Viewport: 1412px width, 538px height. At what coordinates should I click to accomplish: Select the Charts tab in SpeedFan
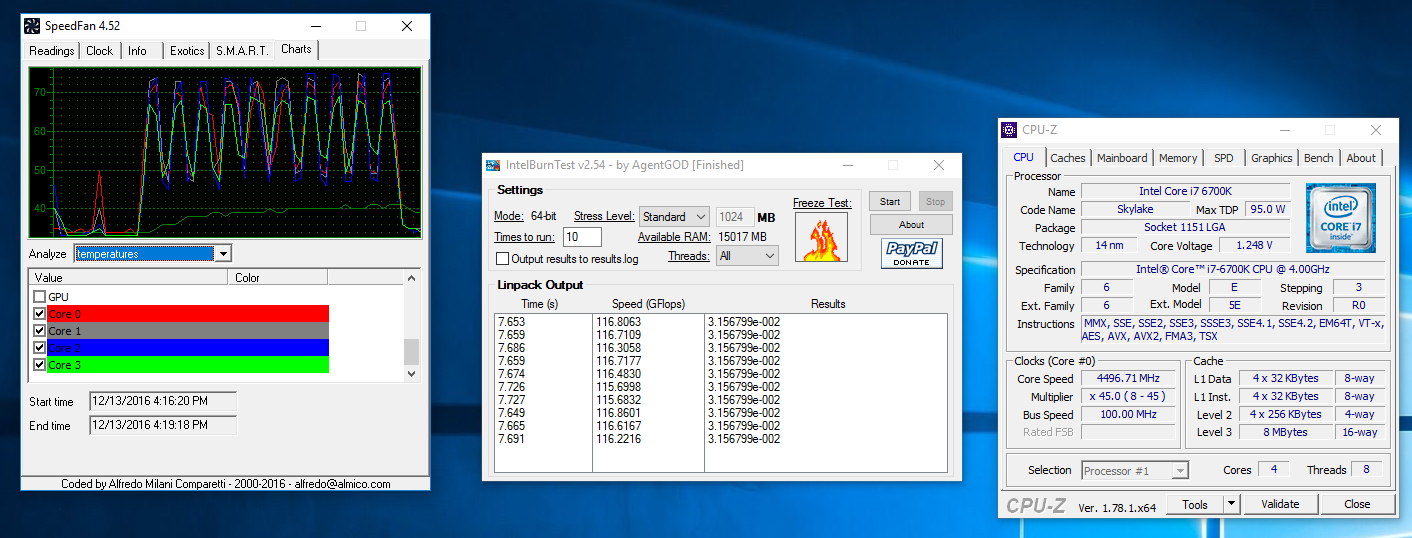[296, 49]
